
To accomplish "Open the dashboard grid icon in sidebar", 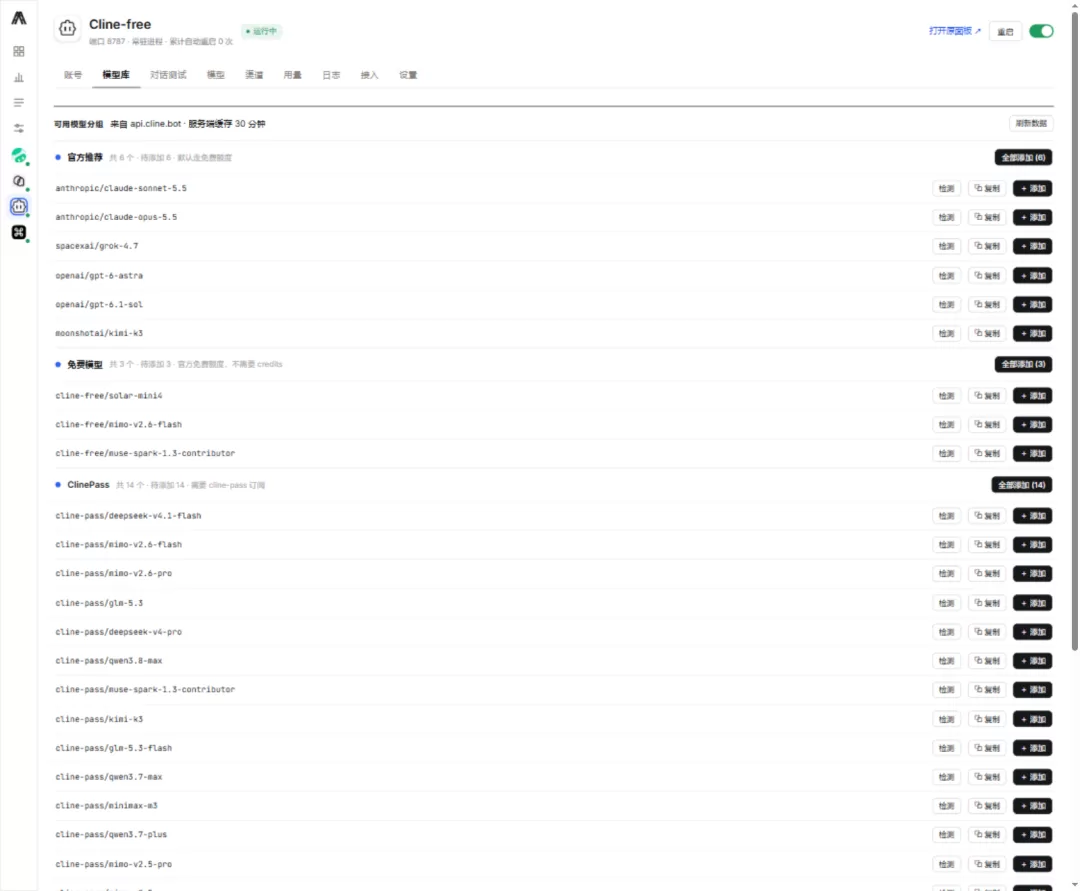I will point(19,52).
